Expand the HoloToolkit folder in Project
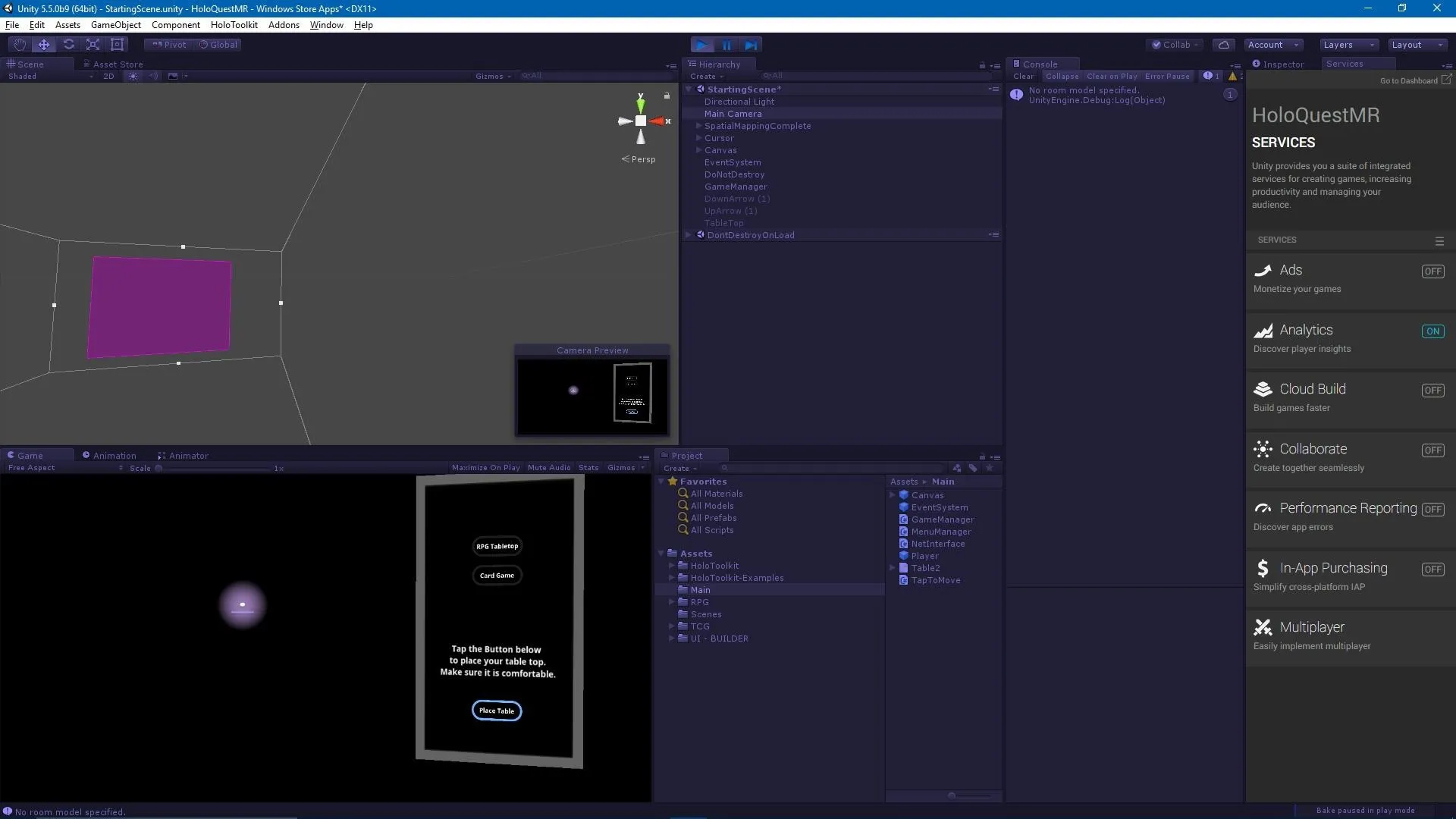 671,566
